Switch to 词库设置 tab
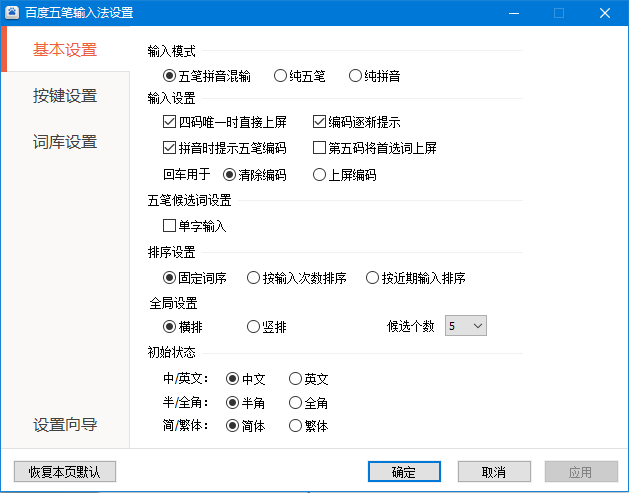The height and width of the screenshot is (493, 629). [x=65, y=142]
